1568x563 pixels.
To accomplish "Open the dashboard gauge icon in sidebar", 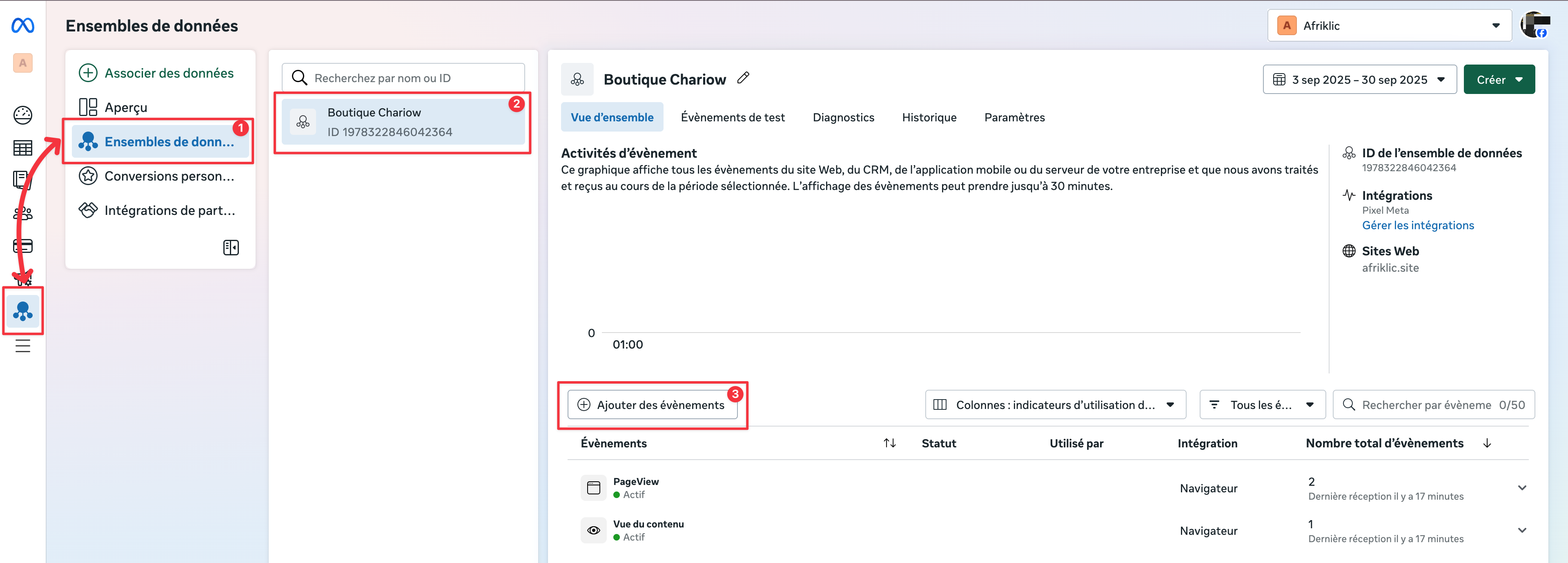I will 22,114.
